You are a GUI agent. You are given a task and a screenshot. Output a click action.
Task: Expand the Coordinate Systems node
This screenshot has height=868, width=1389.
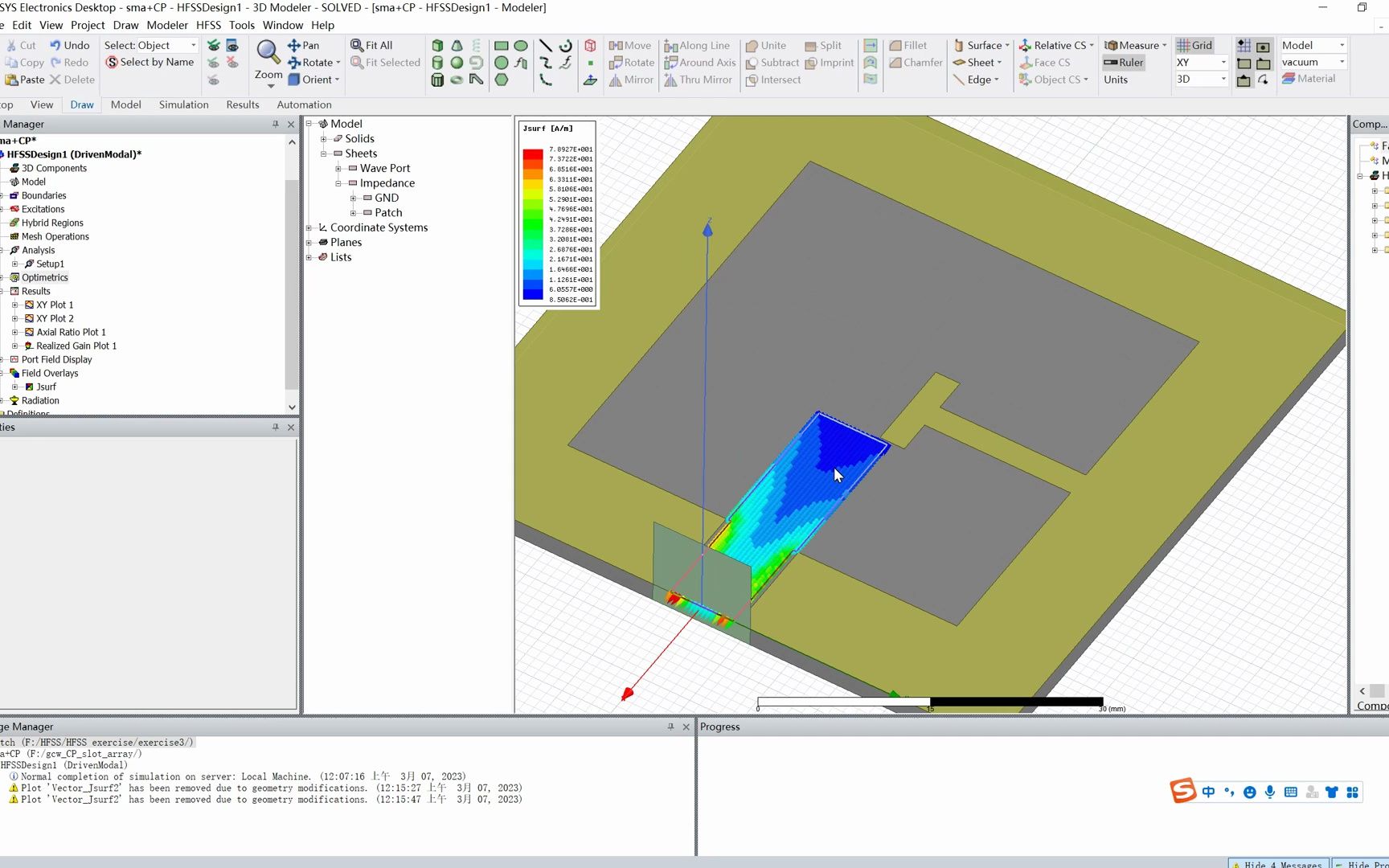point(309,228)
